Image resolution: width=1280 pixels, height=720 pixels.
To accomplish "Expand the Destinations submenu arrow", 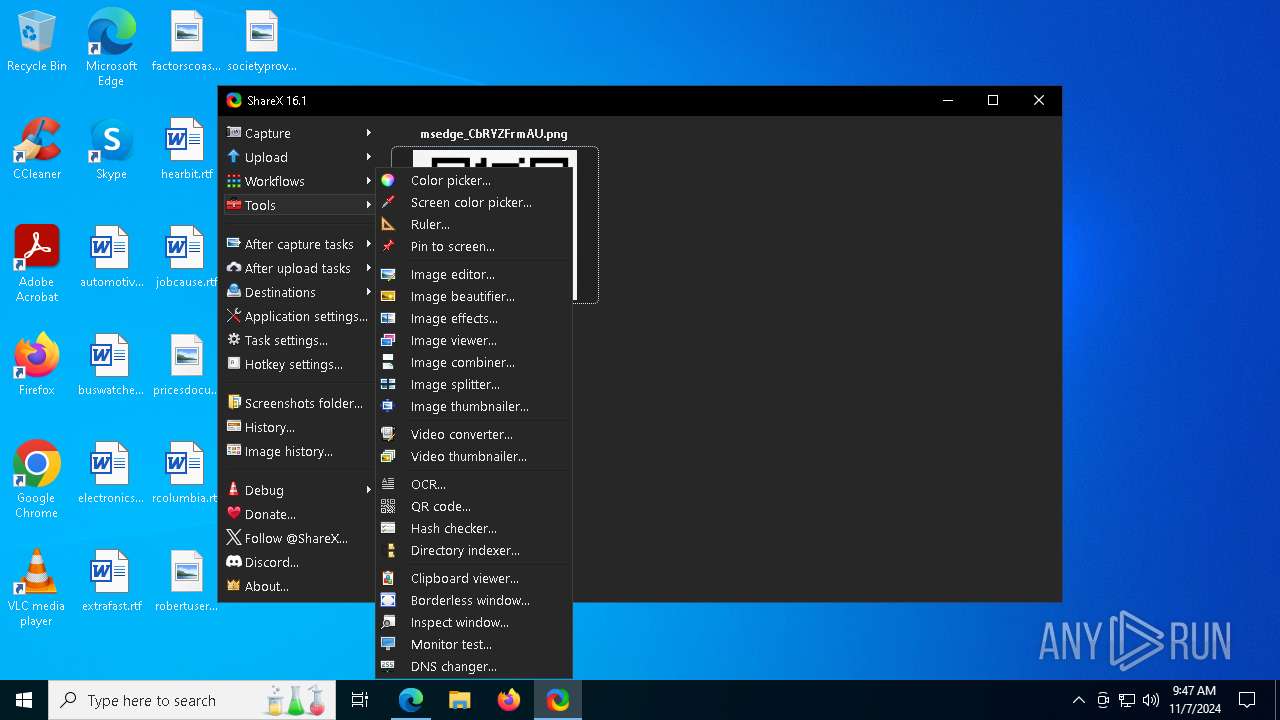I will [x=368, y=292].
